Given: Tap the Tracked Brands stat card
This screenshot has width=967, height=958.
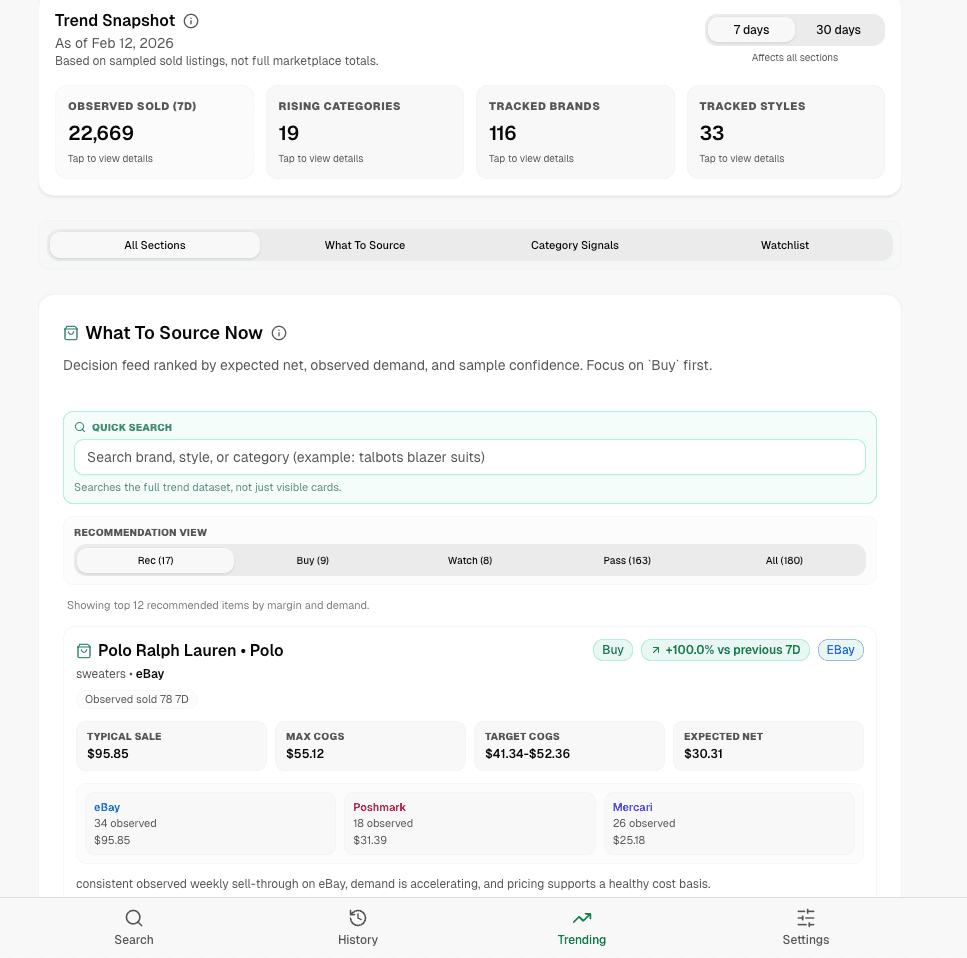Looking at the screenshot, I should click(x=575, y=131).
